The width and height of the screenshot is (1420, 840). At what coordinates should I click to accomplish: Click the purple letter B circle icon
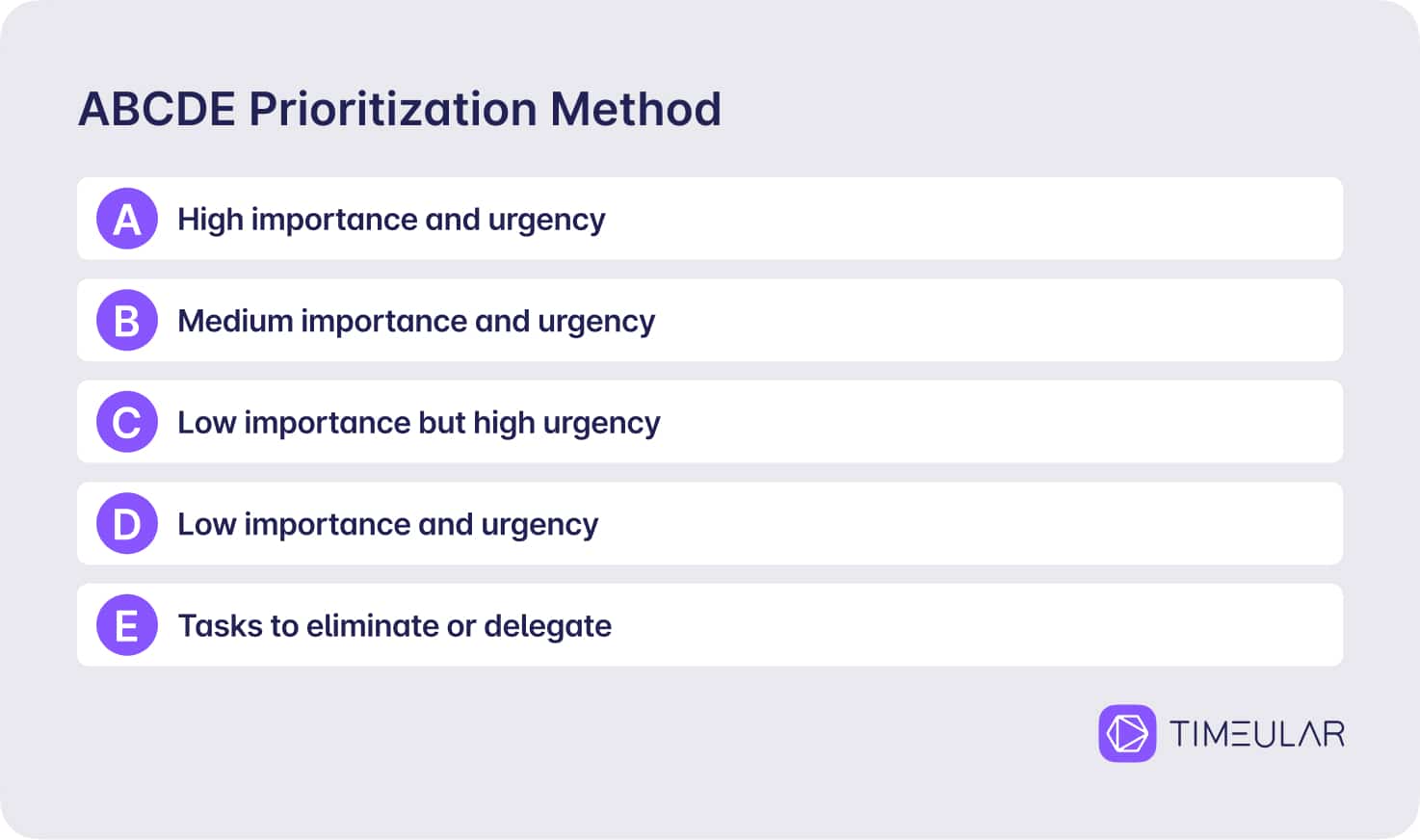tap(127, 320)
